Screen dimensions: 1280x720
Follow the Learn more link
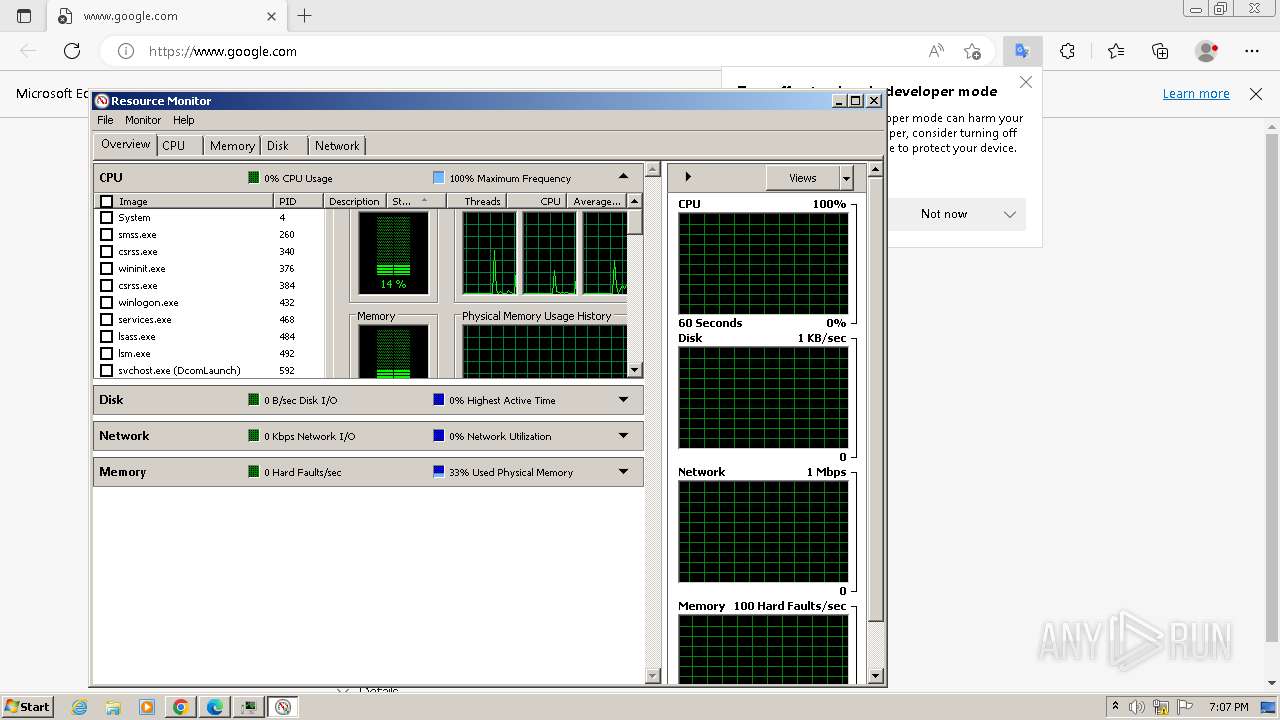pos(1196,94)
